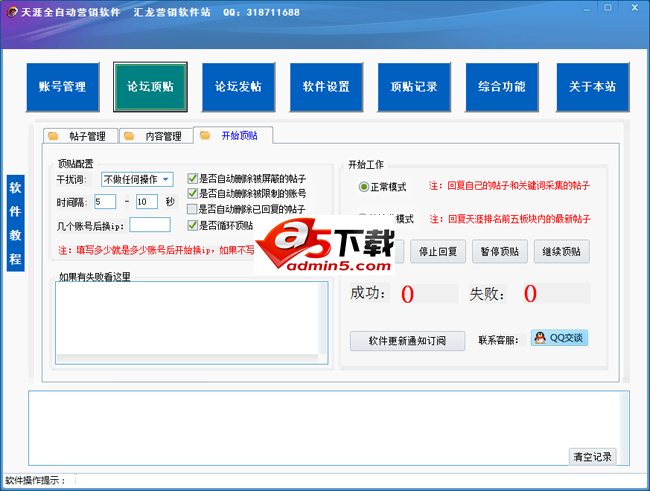Click the 失败 count value
Screen dimensions: 650x491
[530, 294]
